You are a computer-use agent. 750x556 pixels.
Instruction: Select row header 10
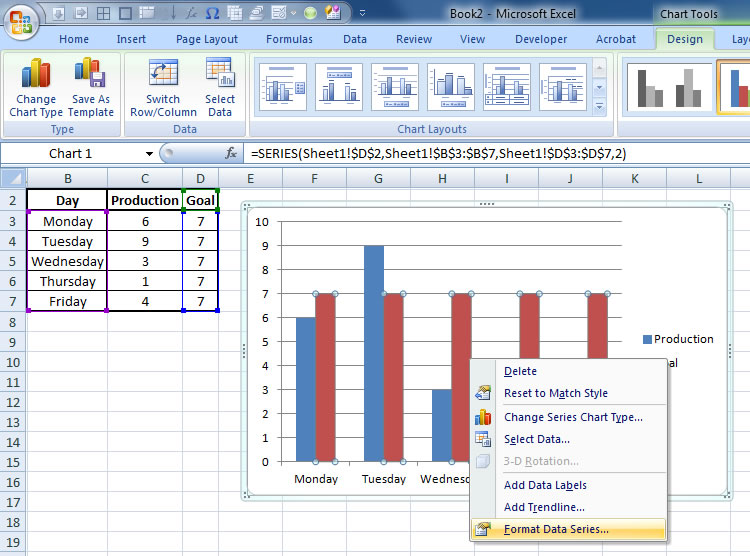click(13, 362)
